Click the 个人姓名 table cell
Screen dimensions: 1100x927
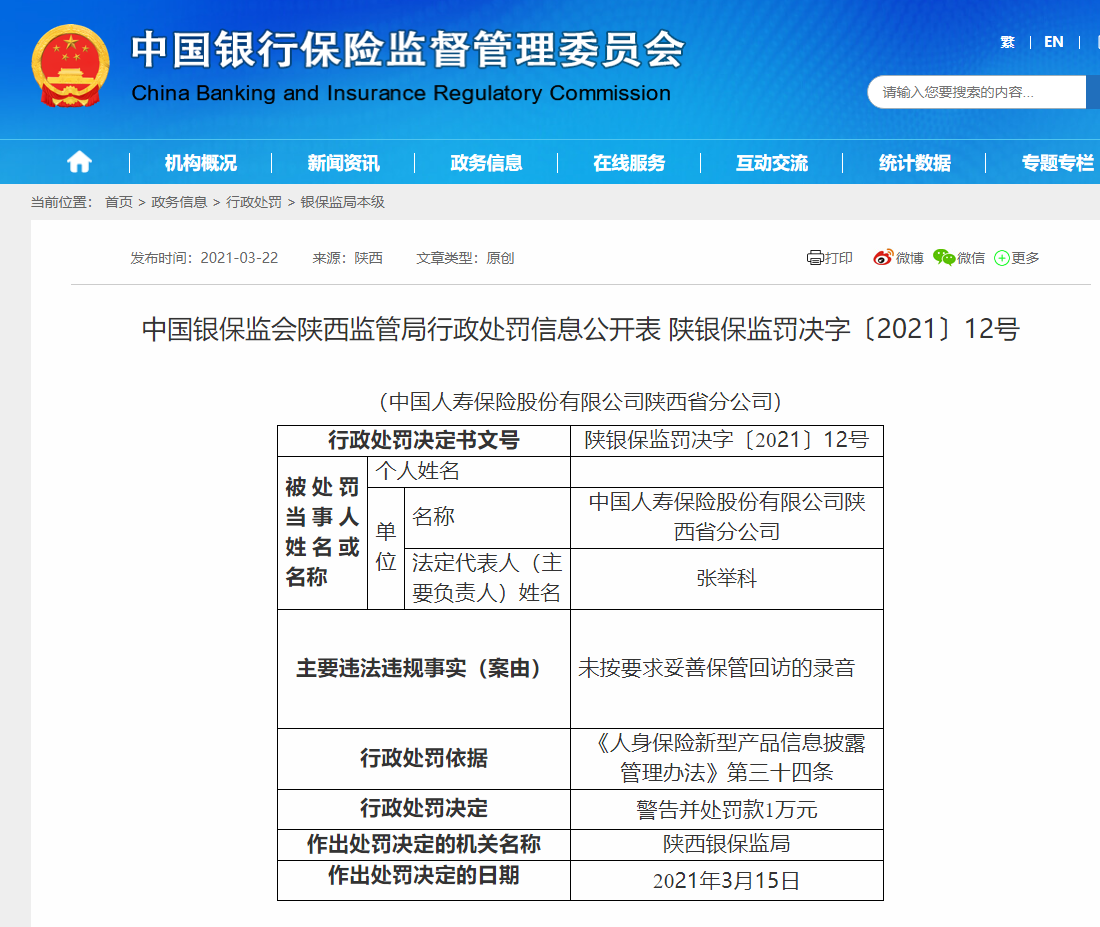(x=469, y=472)
